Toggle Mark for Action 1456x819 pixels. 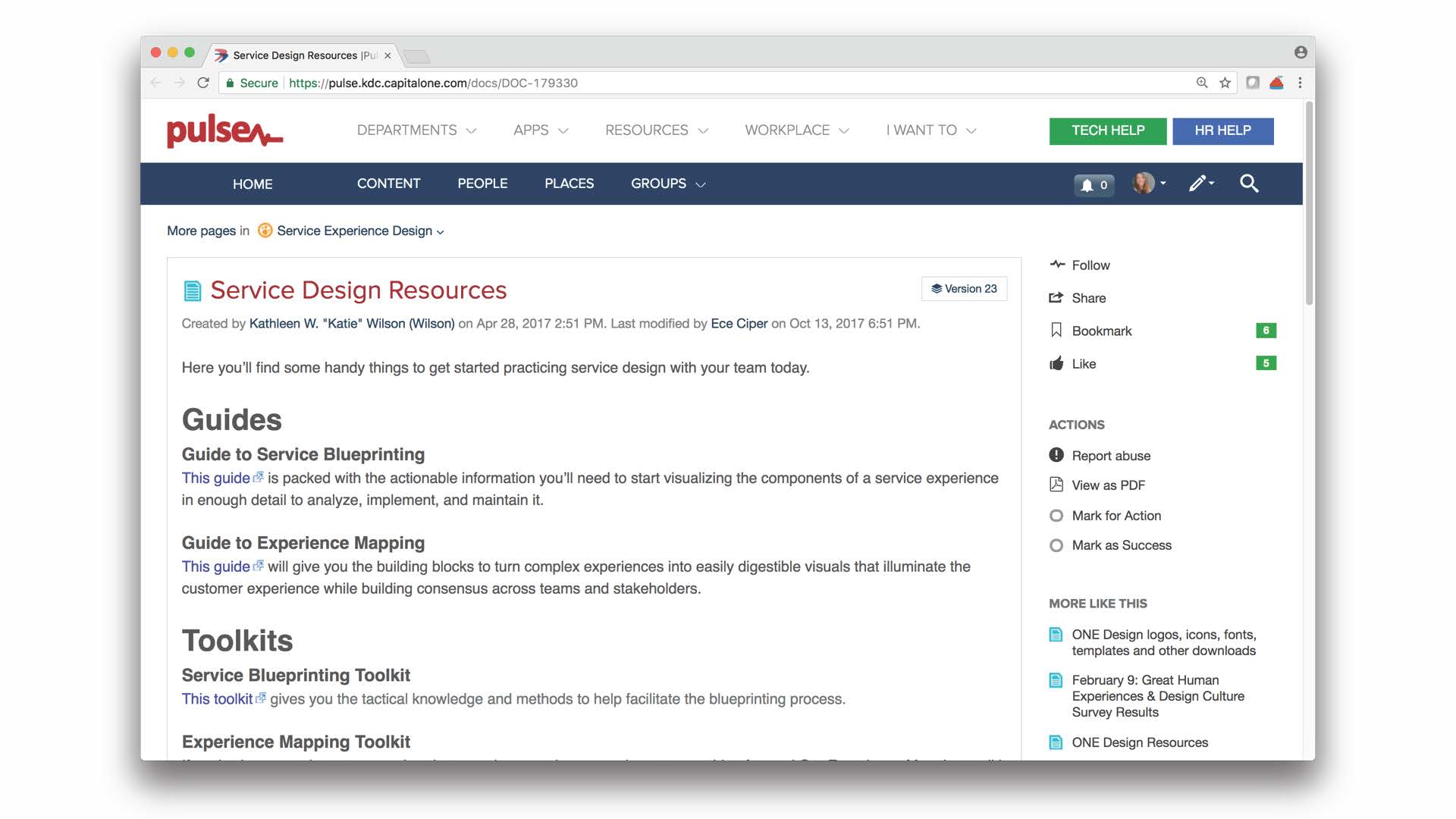pos(1056,516)
